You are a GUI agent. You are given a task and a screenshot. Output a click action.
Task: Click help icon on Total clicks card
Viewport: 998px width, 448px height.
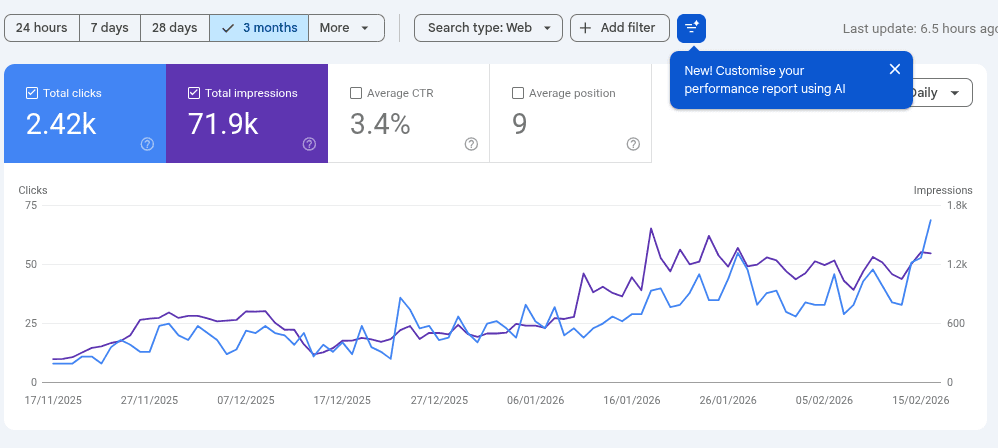point(147,144)
